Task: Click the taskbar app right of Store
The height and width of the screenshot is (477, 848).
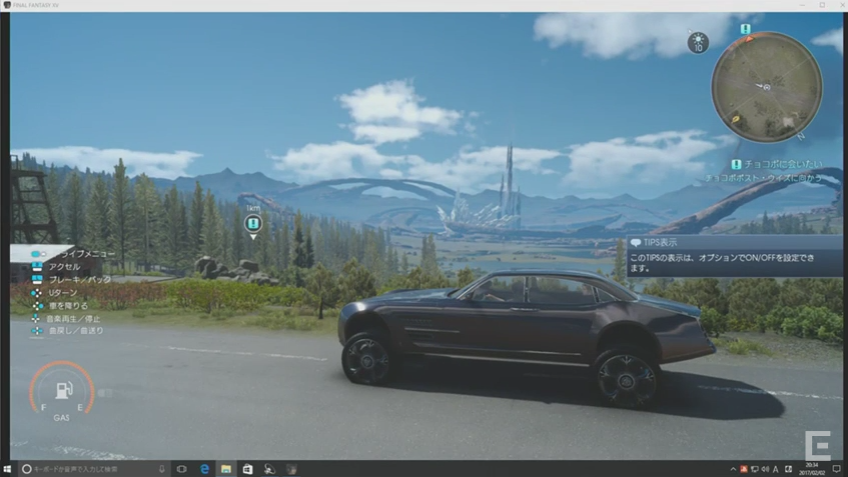Action: (x=269, y=469)
